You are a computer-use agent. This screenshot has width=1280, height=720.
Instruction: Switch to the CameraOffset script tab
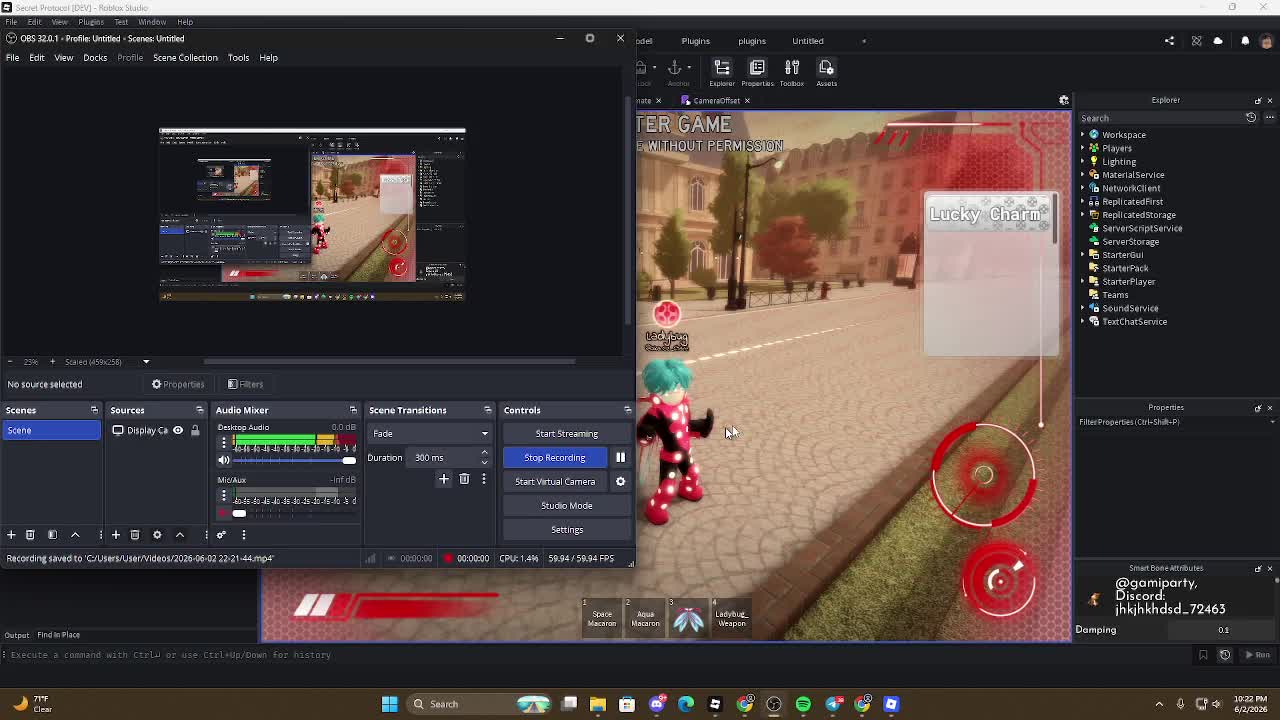[x=716, y=101]
